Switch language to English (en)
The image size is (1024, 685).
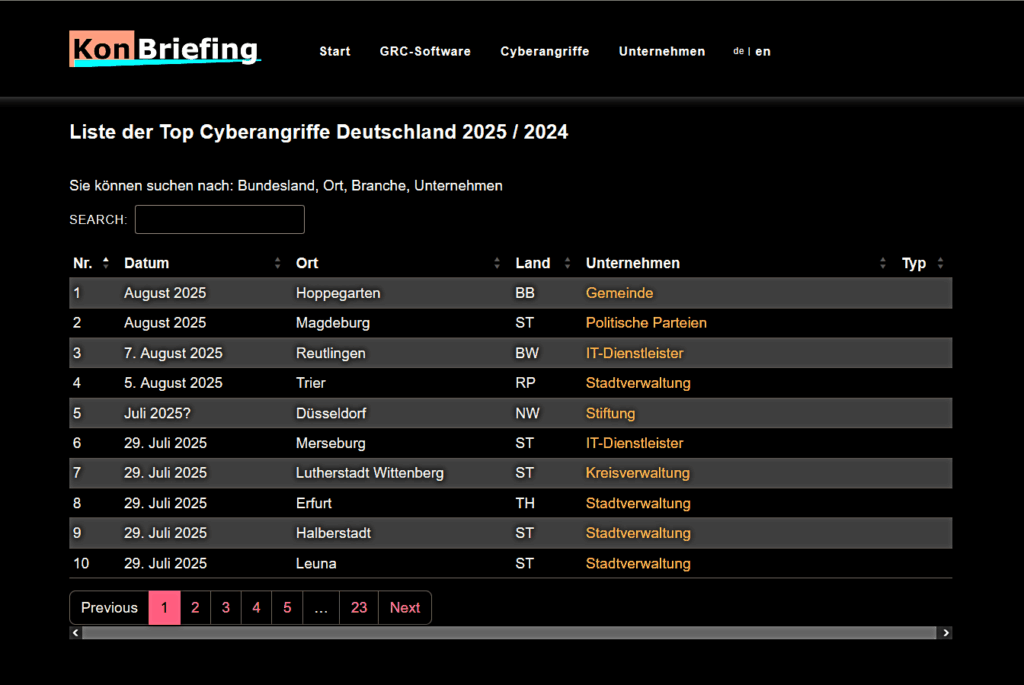pyautogui.click(x=763, y=51)
